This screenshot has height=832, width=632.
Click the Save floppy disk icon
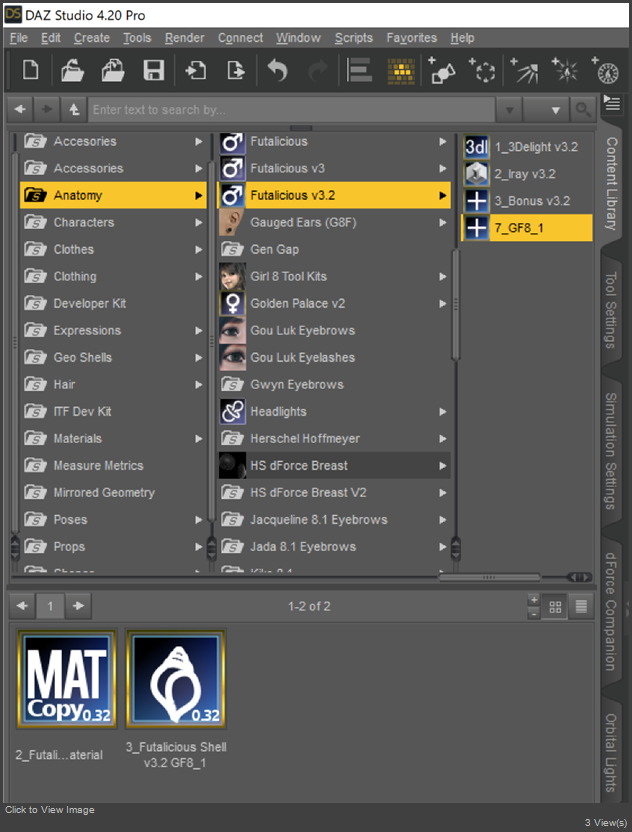[154, 71]
